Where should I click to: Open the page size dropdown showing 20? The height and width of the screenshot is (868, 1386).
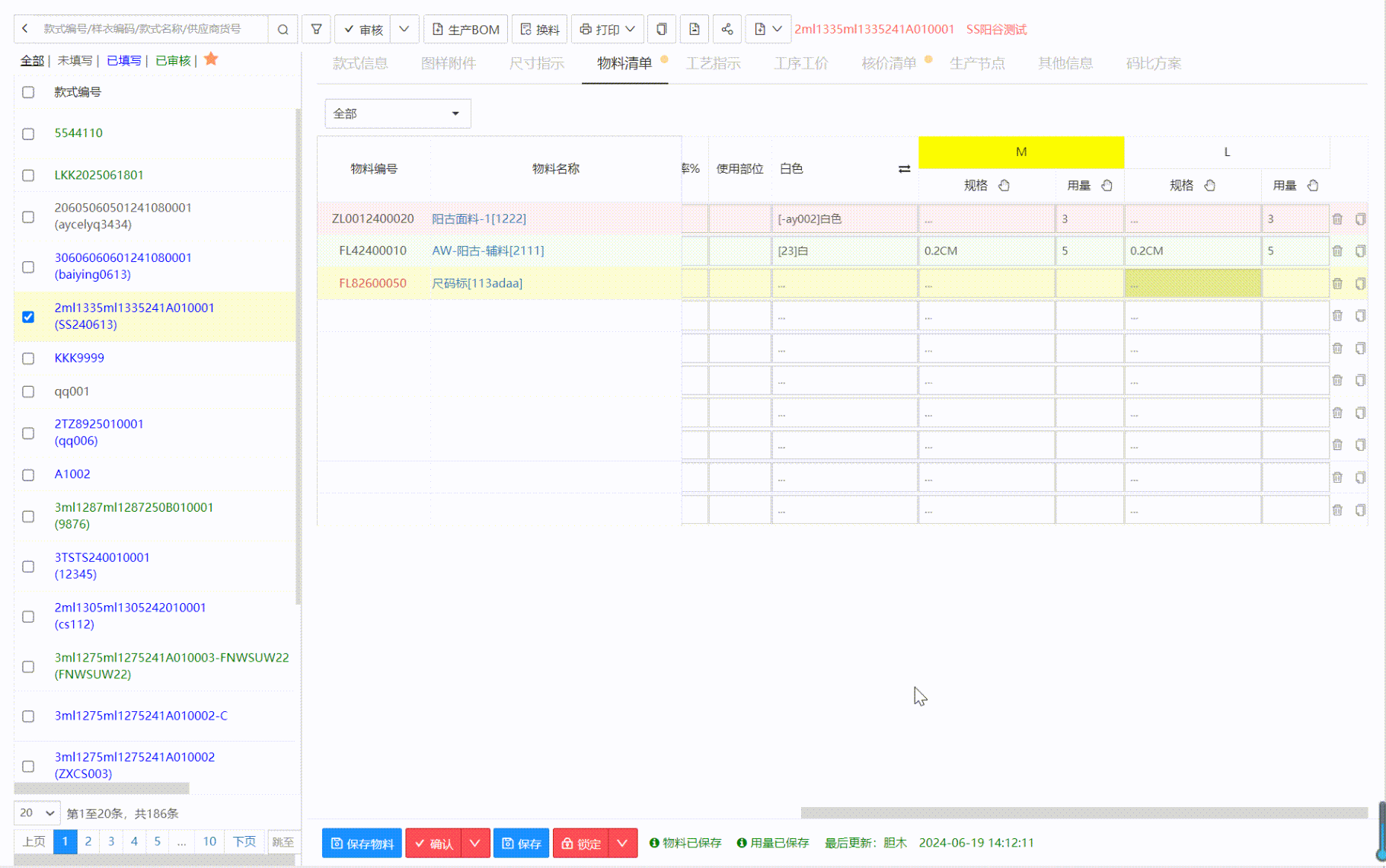click(37, 812)
